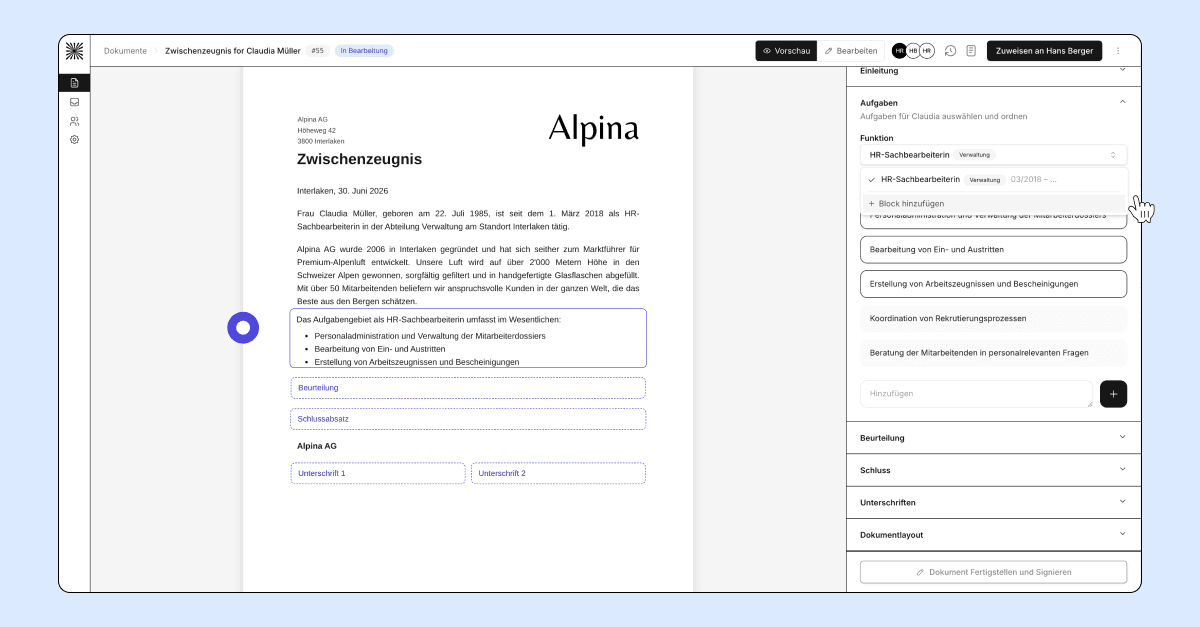This screenshot has height=627, width=1200.
Task: Switch to Bearbeiten edit mode
Action: coord(851,51)
